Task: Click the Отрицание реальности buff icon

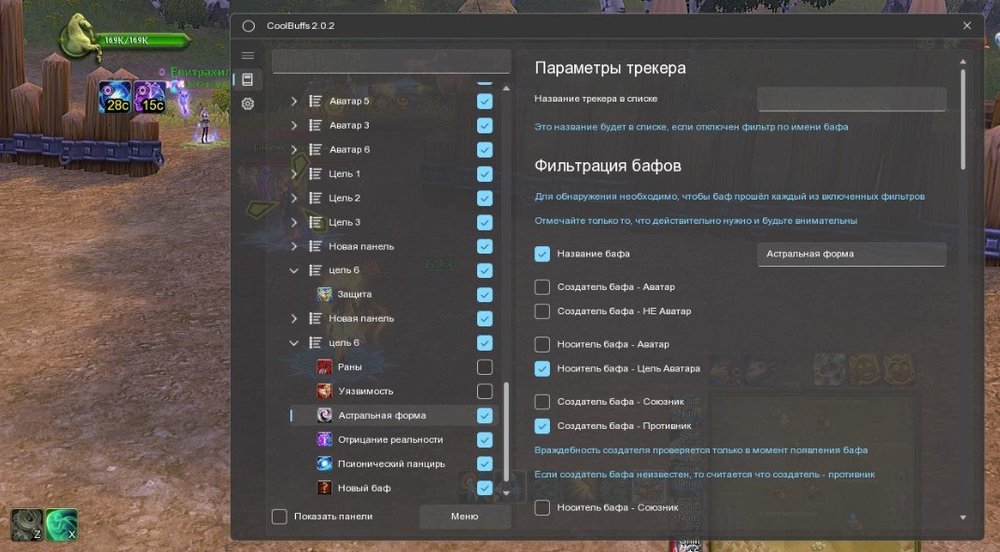Action: 325,439
